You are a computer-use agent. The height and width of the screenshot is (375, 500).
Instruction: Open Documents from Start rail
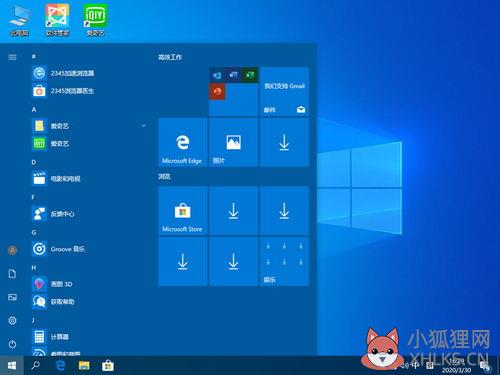12,274
